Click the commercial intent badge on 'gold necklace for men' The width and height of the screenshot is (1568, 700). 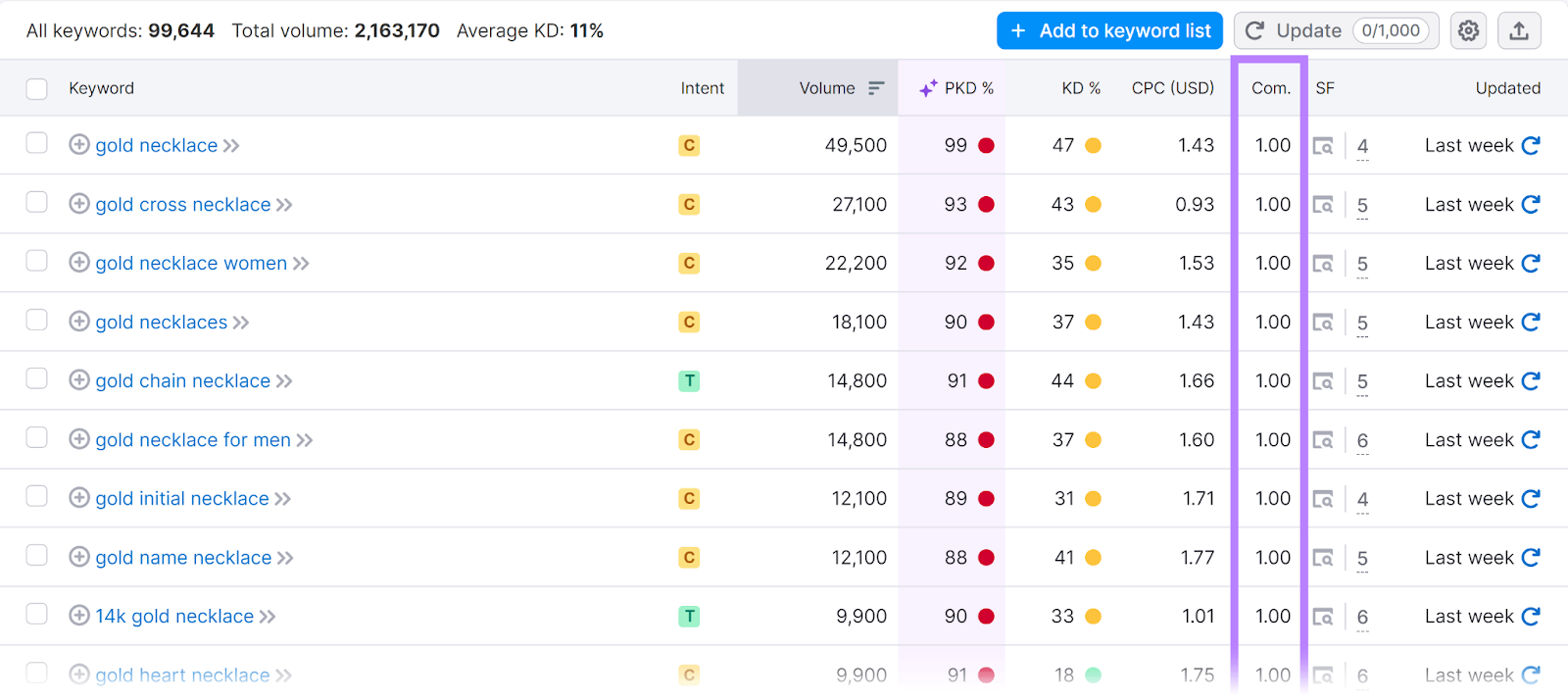point(690,439)
